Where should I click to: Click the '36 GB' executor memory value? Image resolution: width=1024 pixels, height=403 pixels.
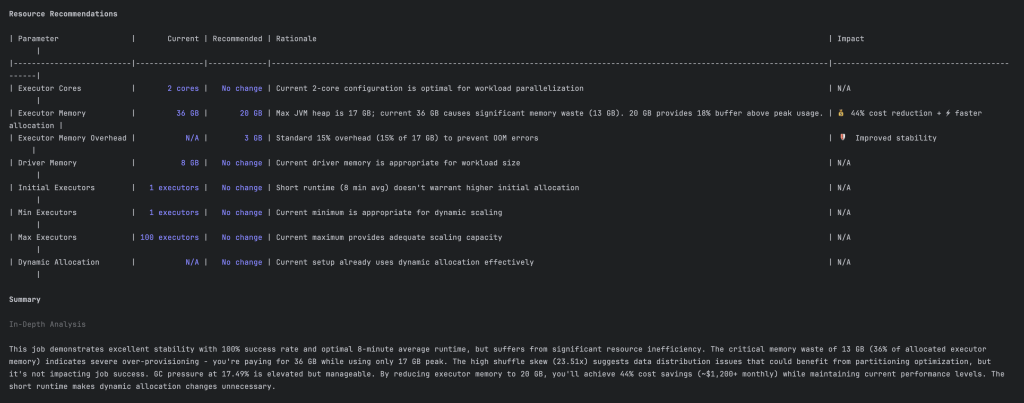coord(187,113)
